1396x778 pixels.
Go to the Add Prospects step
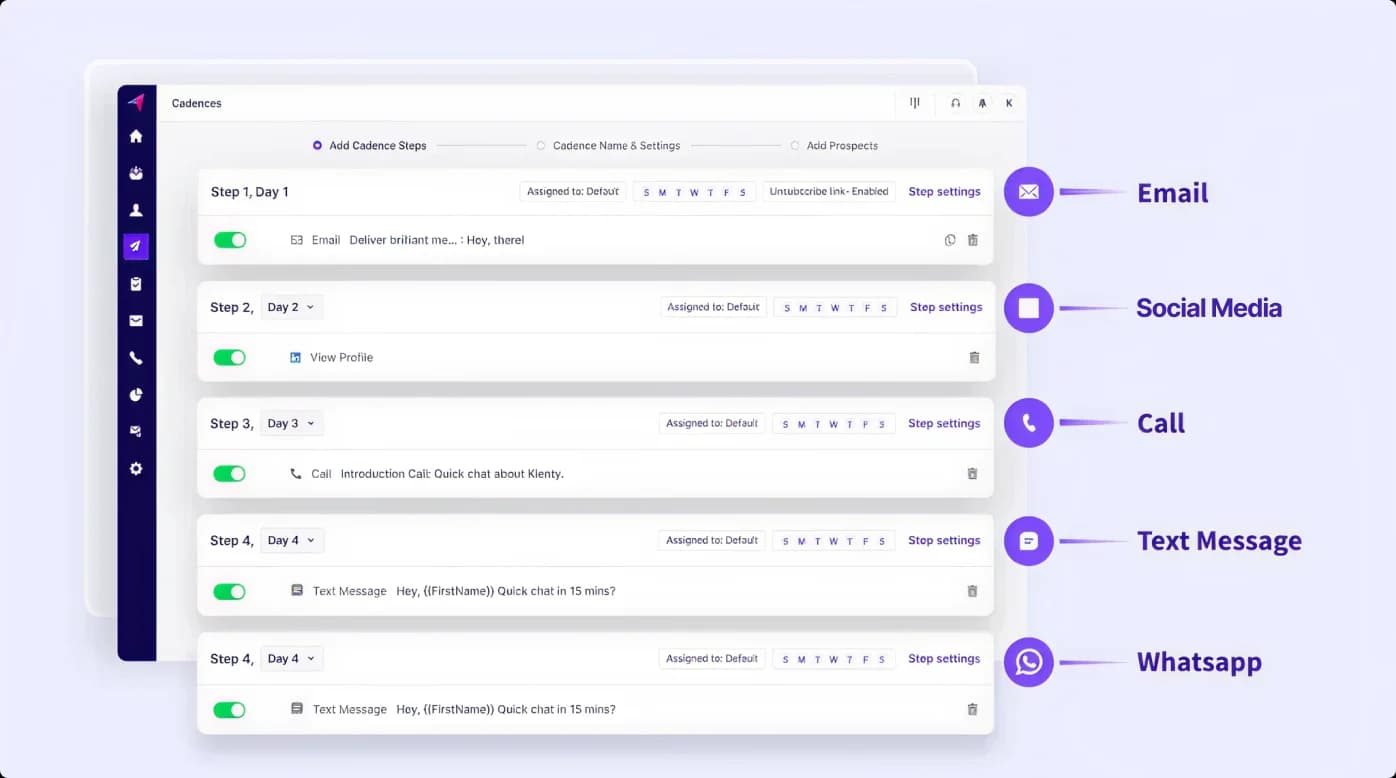coord(841,146)
